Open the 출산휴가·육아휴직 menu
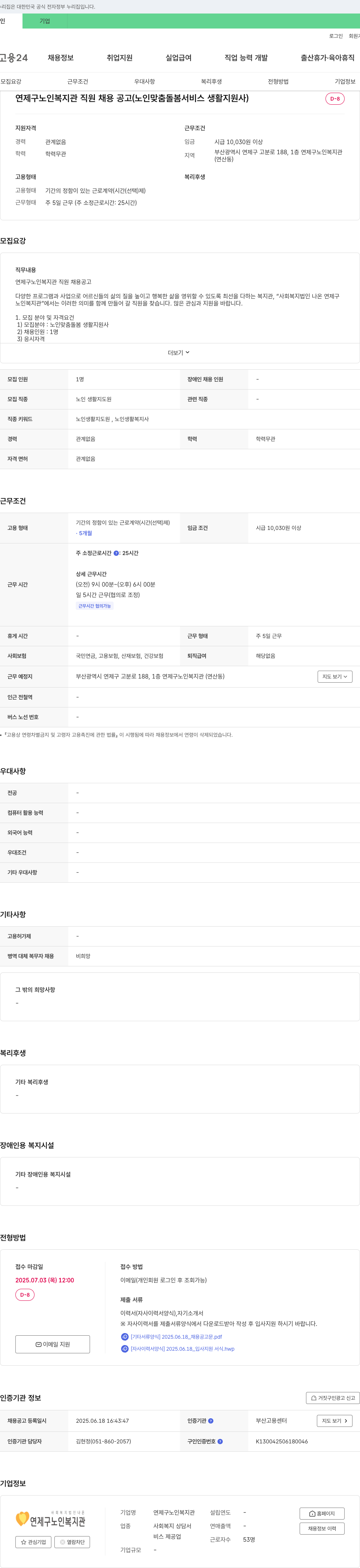Image resolution: width=360 pixels, height=1568 pixels. pos(327,58)
